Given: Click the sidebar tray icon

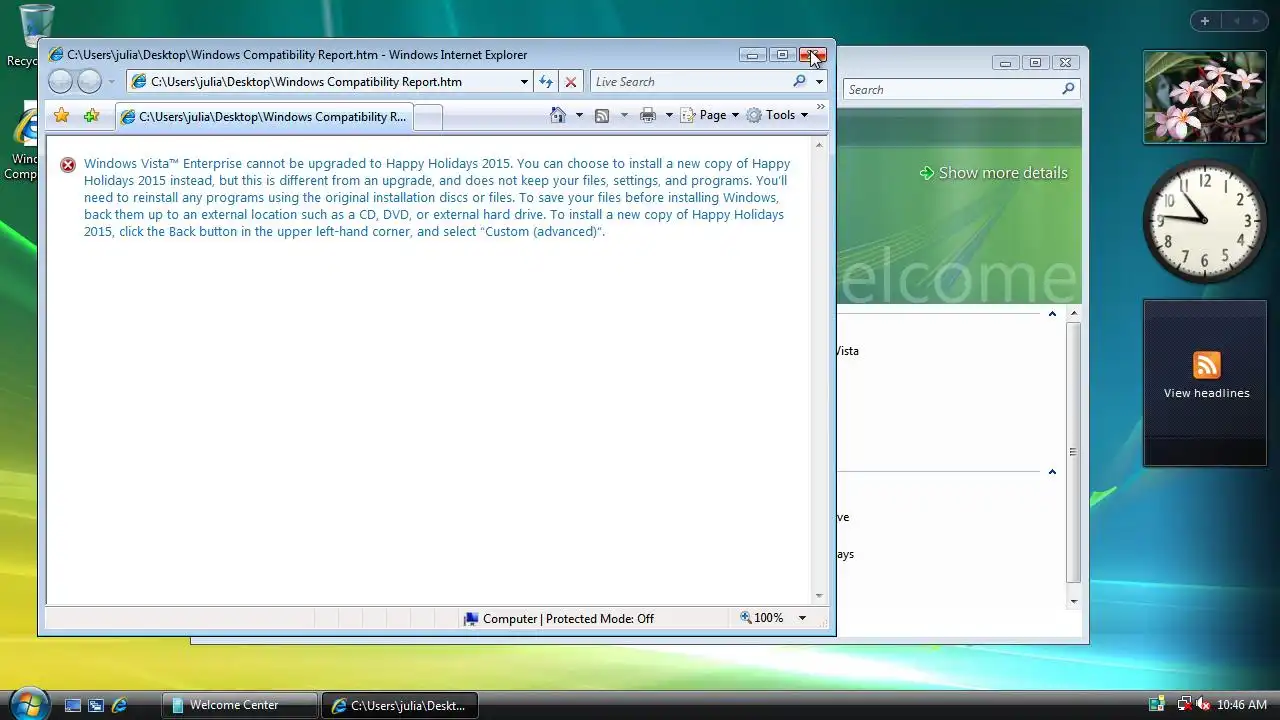Looking at the screenshot, I should 1157,705.
